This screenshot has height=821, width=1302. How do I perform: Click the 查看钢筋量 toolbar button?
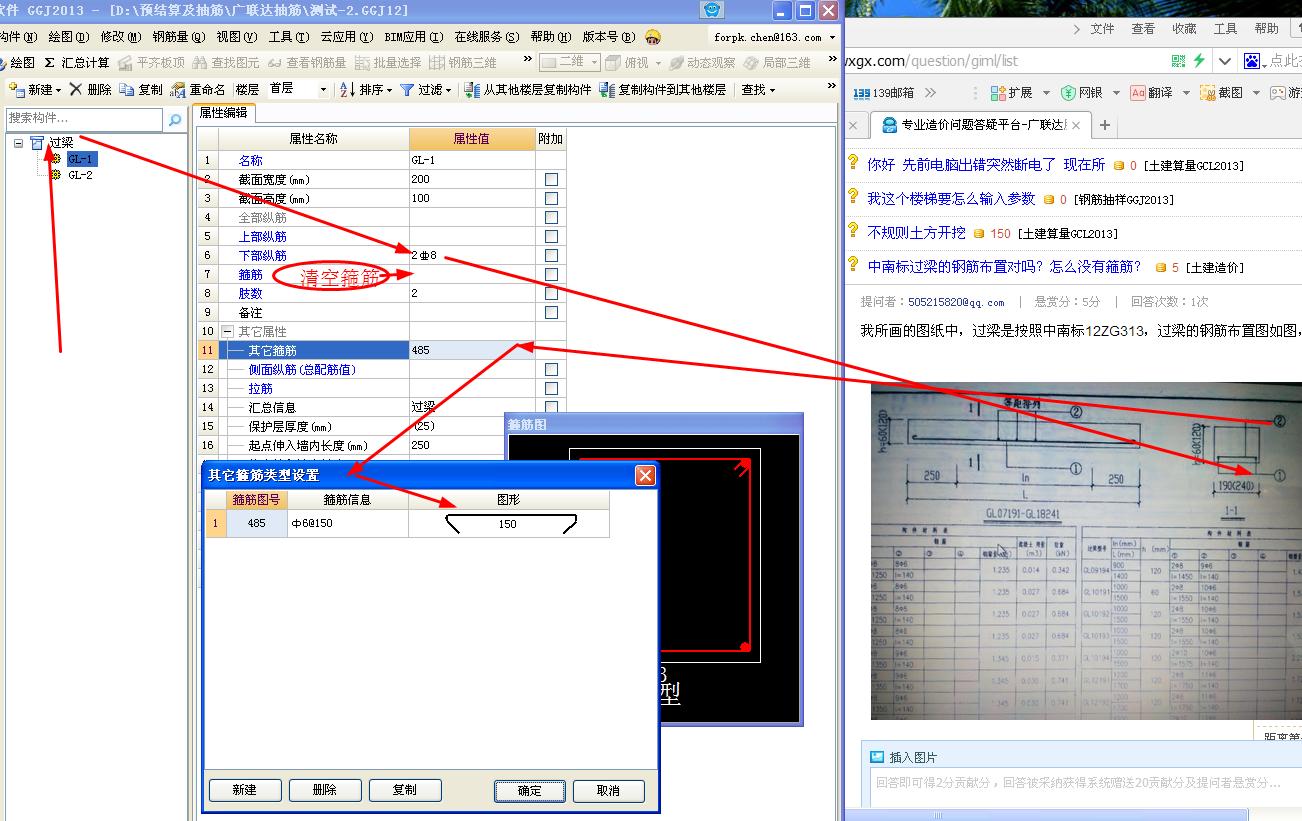(306, 62)
